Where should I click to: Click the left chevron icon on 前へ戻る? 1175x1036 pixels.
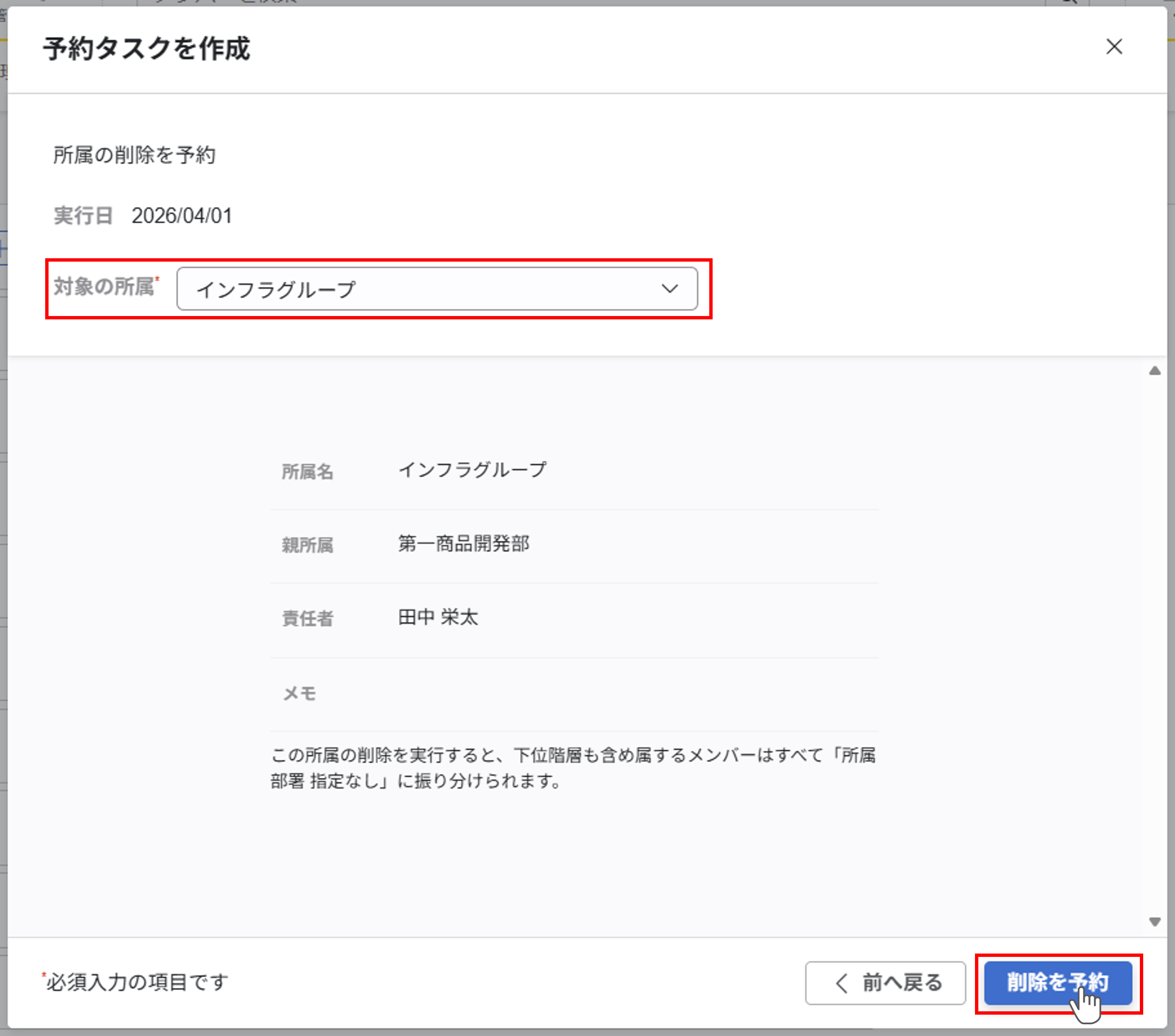[x=841, y=983]
